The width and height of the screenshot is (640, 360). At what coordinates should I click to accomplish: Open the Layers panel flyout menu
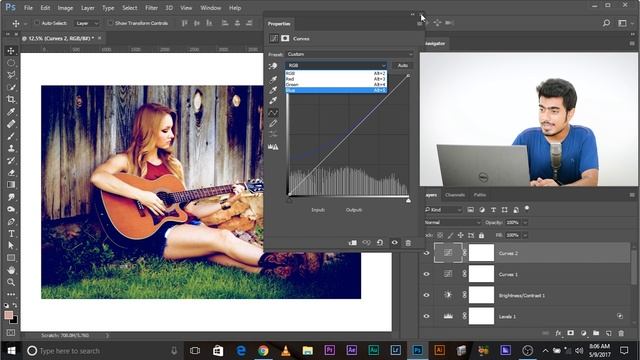pyautogui.click(x=632, y=195)
